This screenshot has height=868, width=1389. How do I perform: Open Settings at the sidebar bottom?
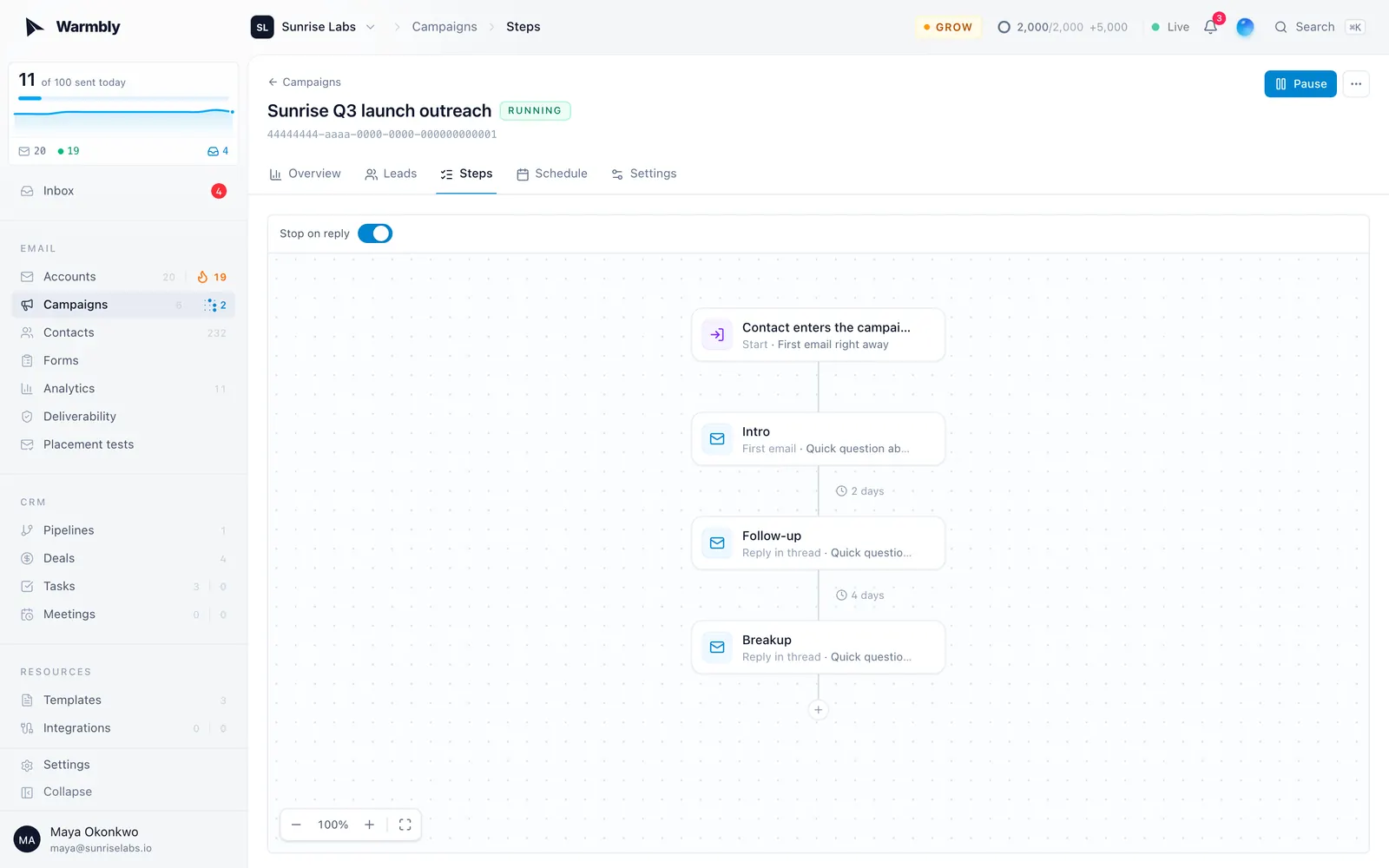click(x=123, y=765)
